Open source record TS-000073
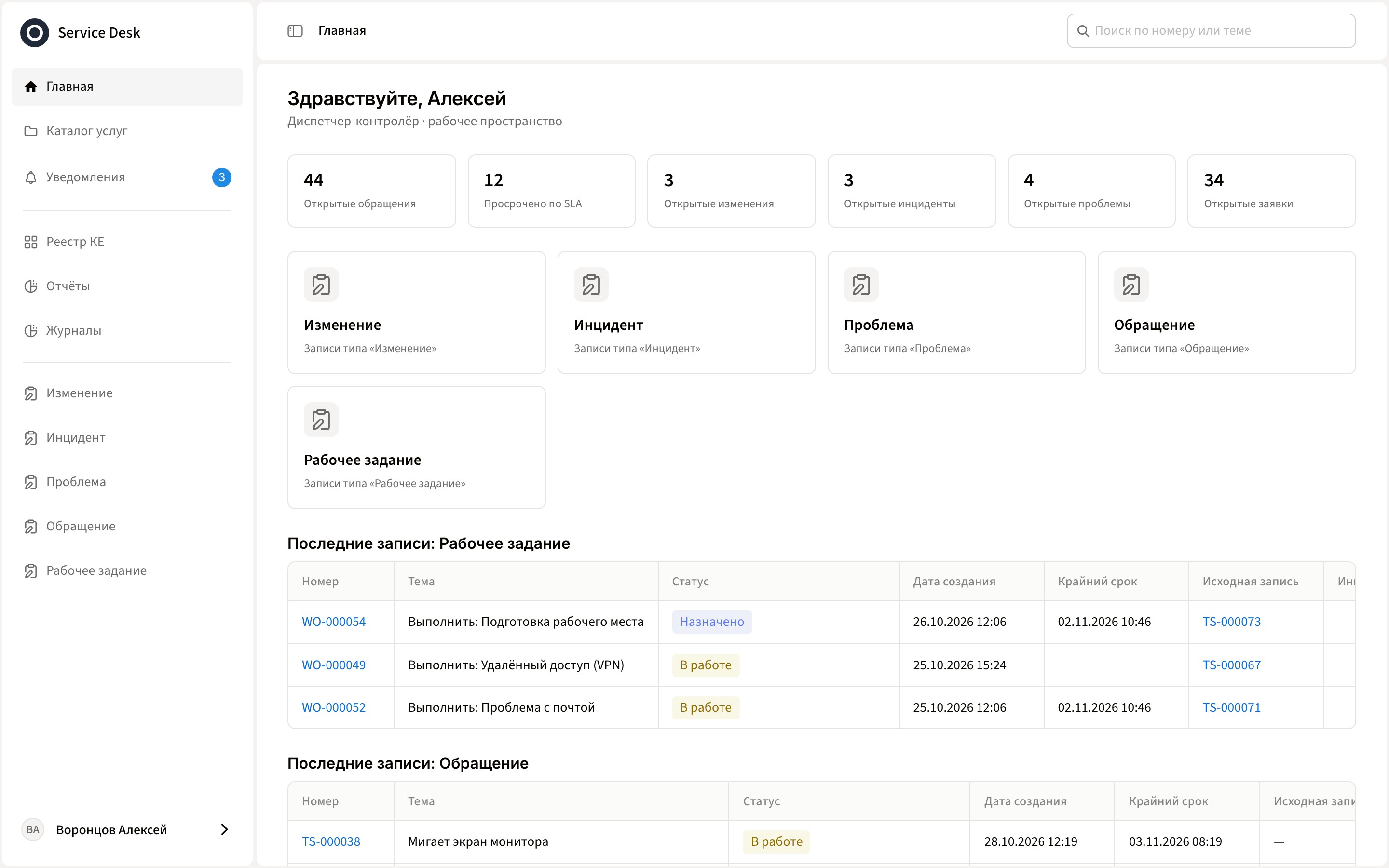 pos(1232,622)
